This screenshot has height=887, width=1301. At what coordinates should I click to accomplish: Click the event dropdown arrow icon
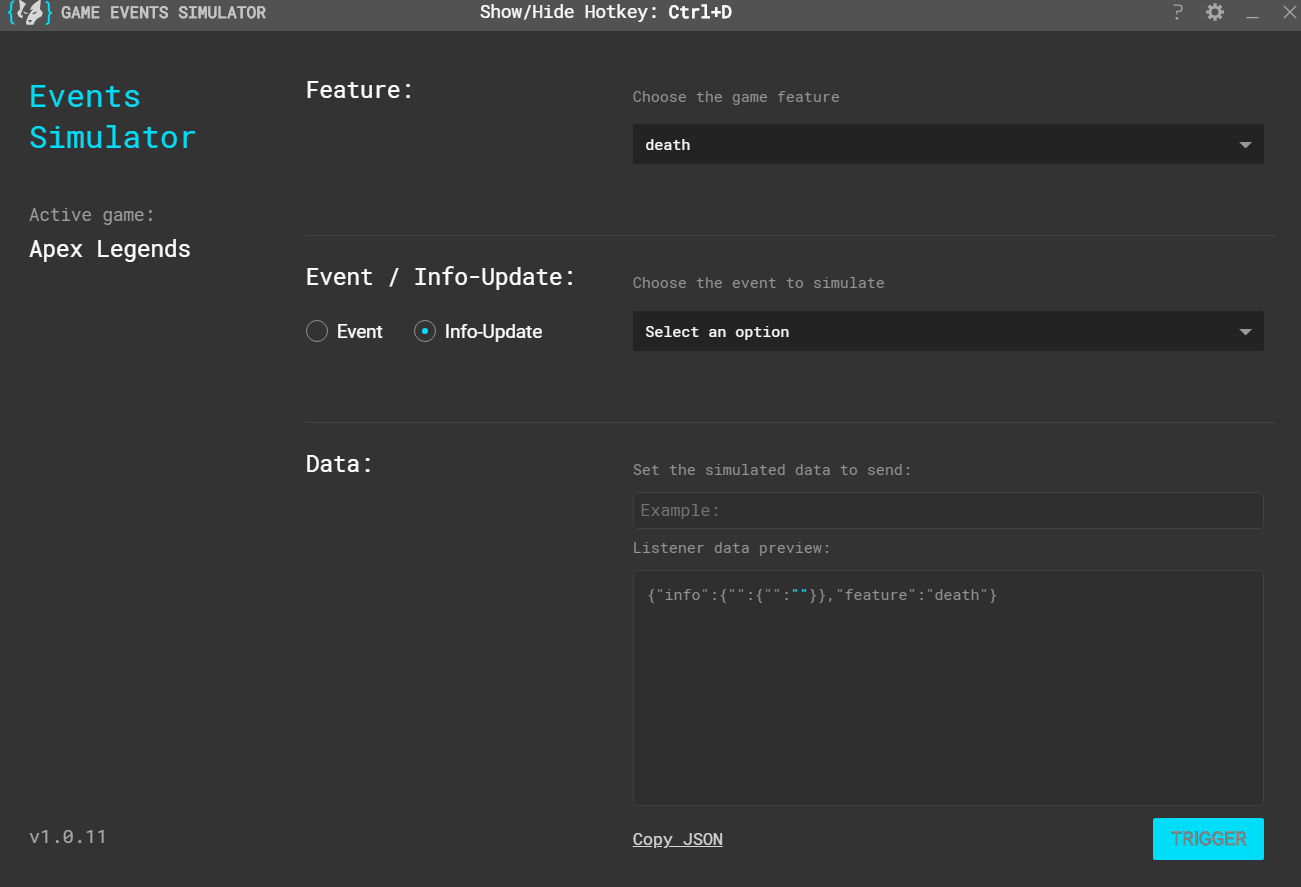point(1245,332)
